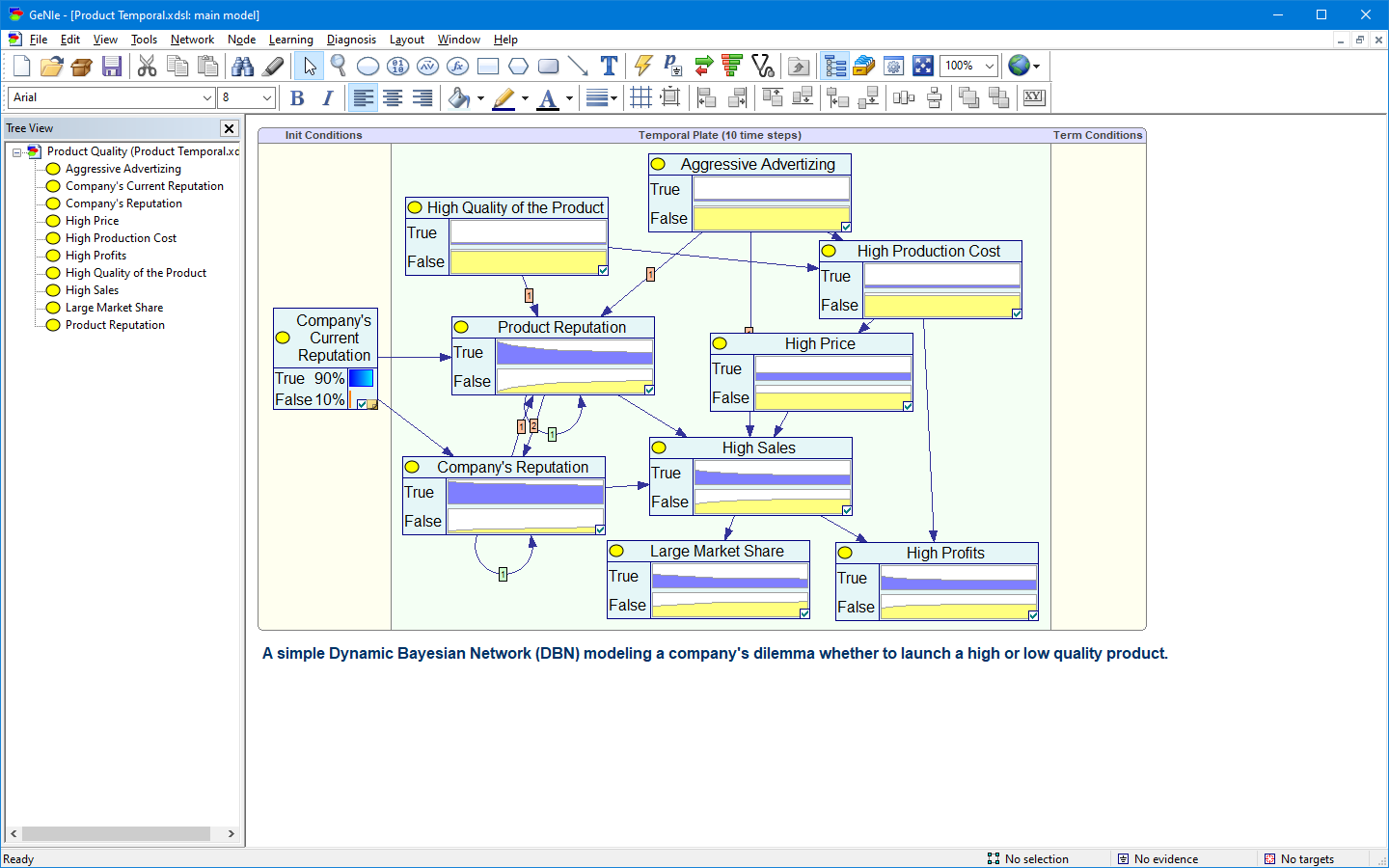Select the arc drawing arrow tool
This screenshot has height=868, width=1389.
[x=578, y=66]
